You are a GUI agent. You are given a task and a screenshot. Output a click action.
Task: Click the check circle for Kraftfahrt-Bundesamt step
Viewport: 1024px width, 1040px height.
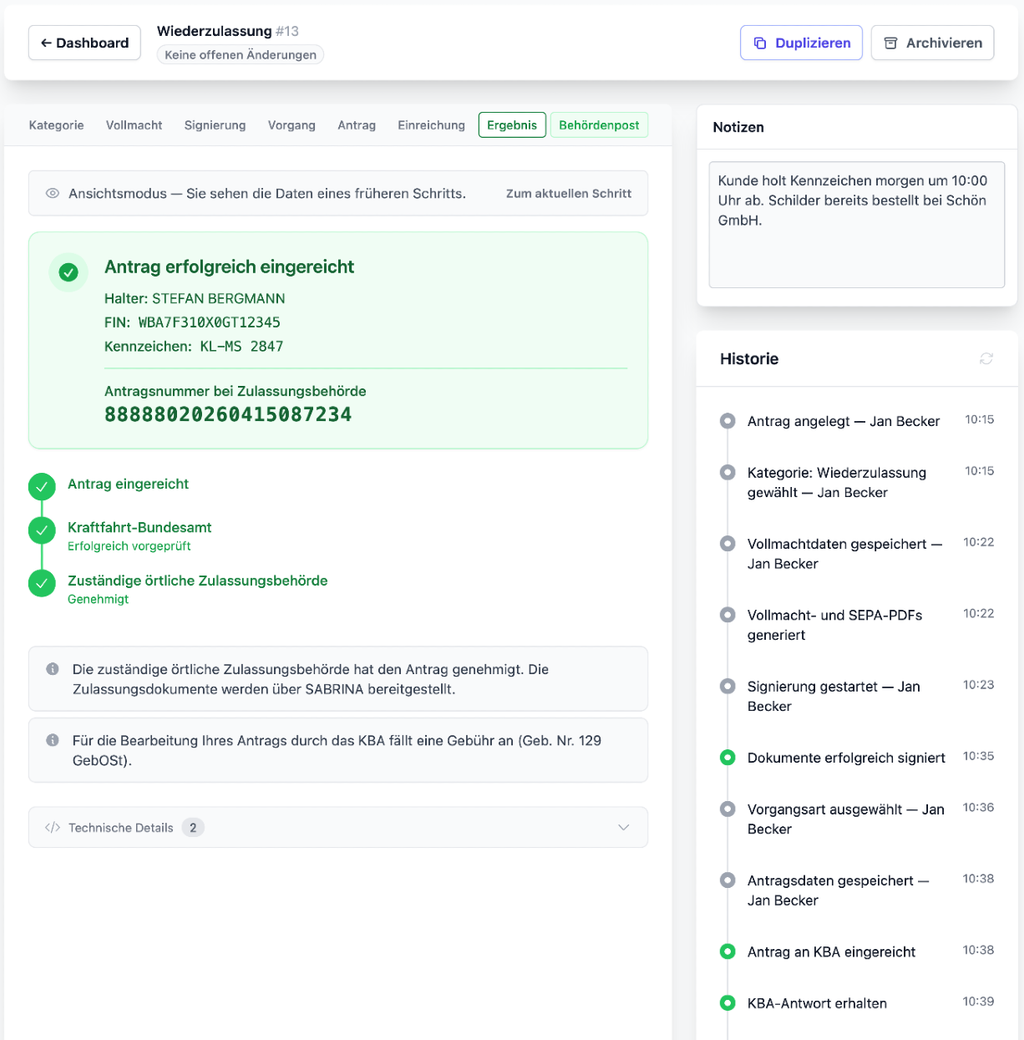click(x=42, y=530)
